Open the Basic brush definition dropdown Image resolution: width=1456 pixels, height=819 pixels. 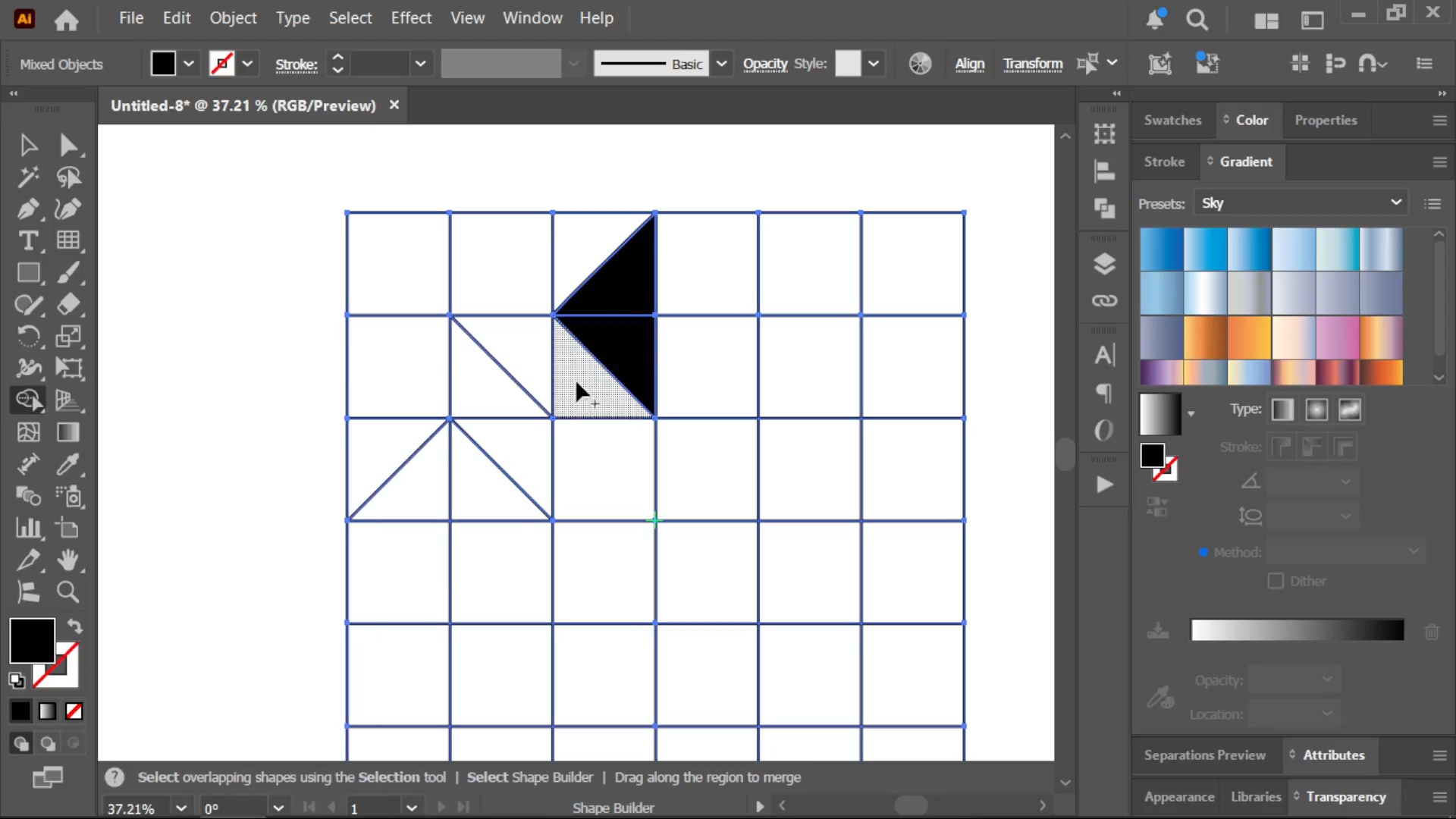click(722, 64)
